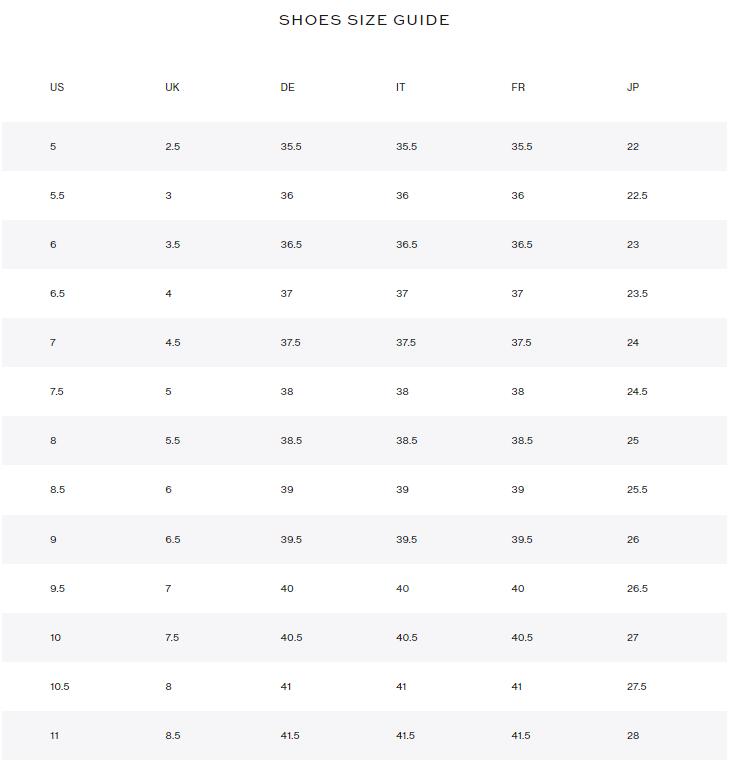Select UK size 8.5 cell
731x766 pixels.
point(172,736)
